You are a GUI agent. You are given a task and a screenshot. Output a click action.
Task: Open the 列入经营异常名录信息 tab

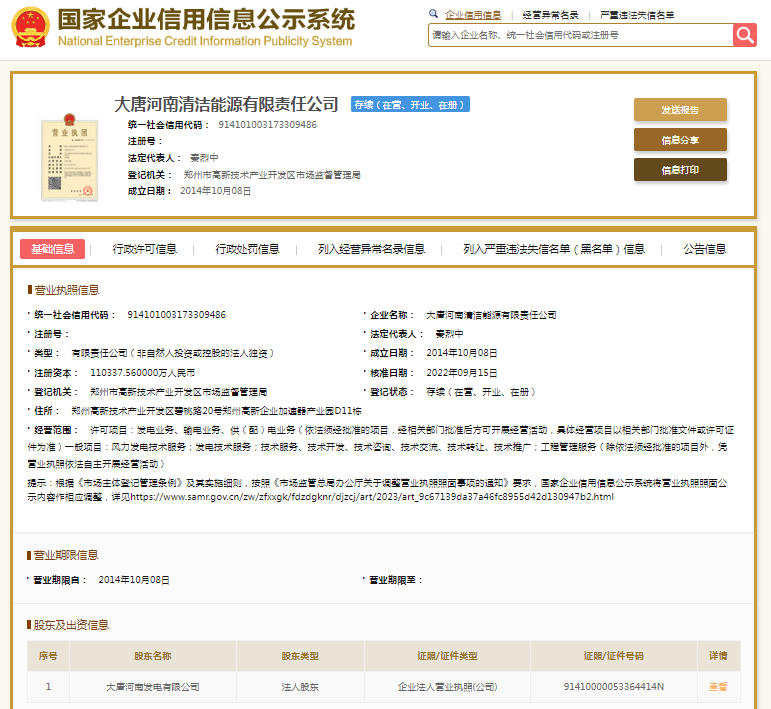371,249
